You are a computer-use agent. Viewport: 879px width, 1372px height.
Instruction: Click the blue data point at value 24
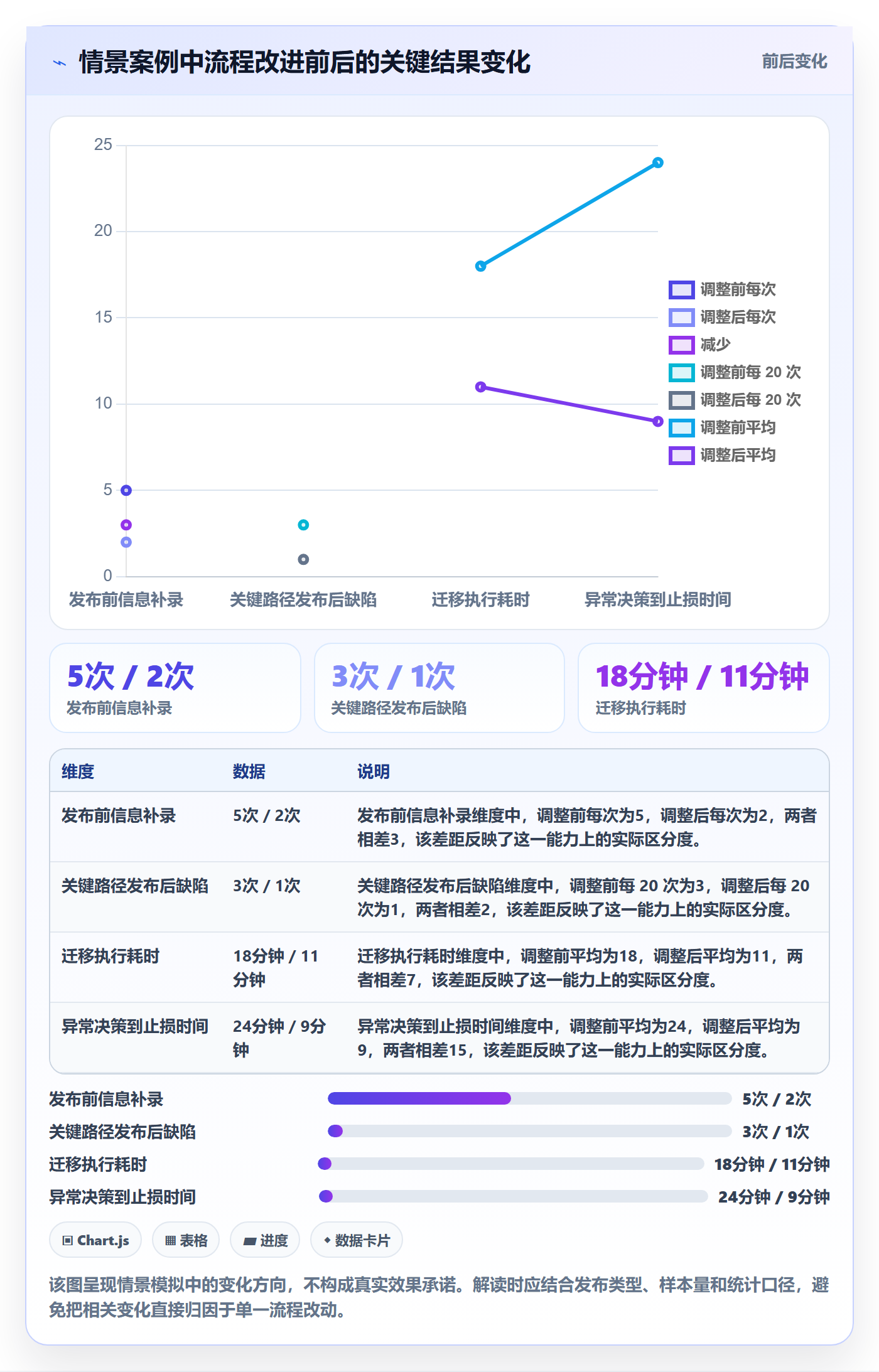(x=657, y=163)
